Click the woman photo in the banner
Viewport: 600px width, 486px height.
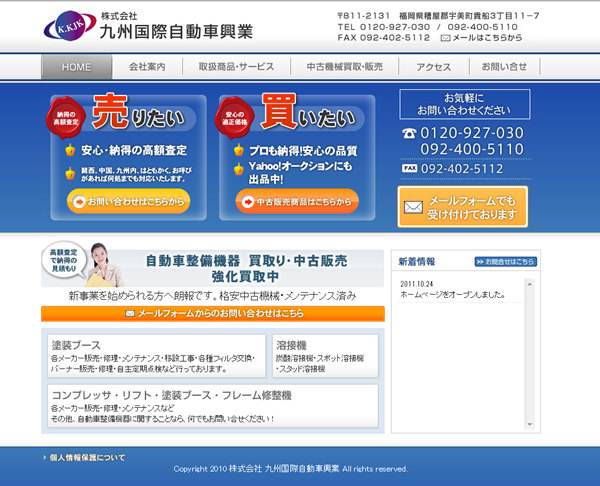(103, 265)
